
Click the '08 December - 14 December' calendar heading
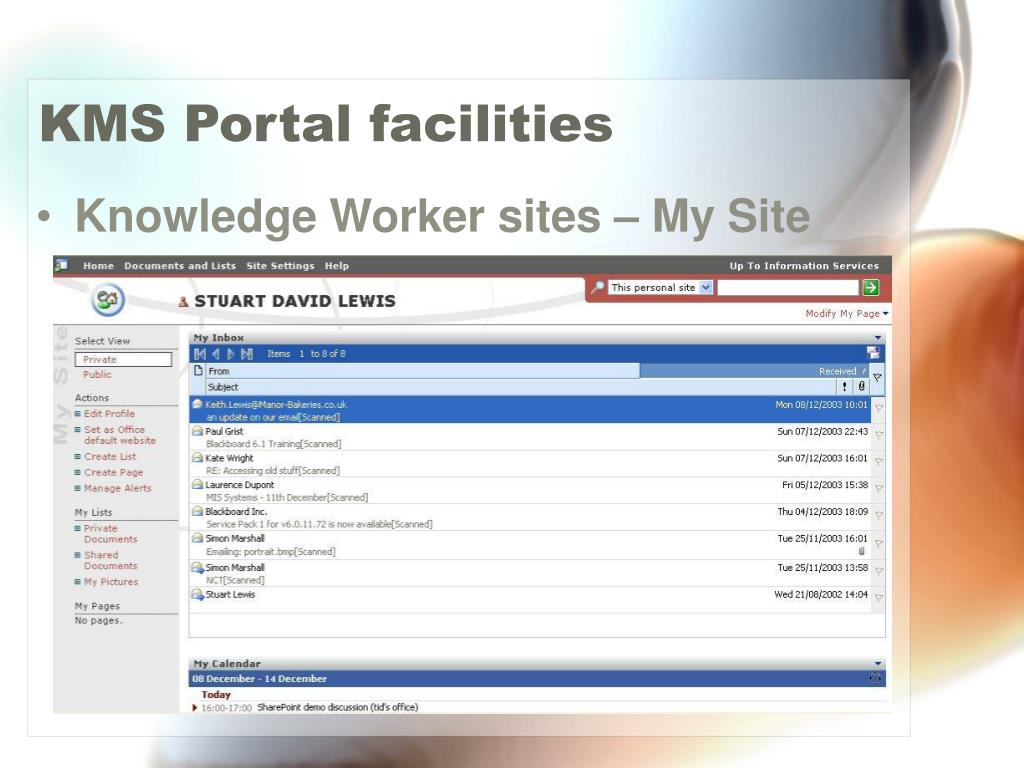(x=259, y=679)
